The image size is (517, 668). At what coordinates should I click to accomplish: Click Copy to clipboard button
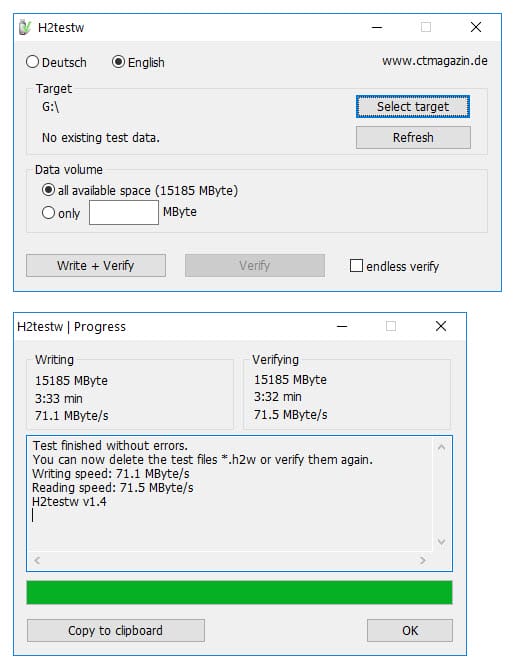[116, 631]
